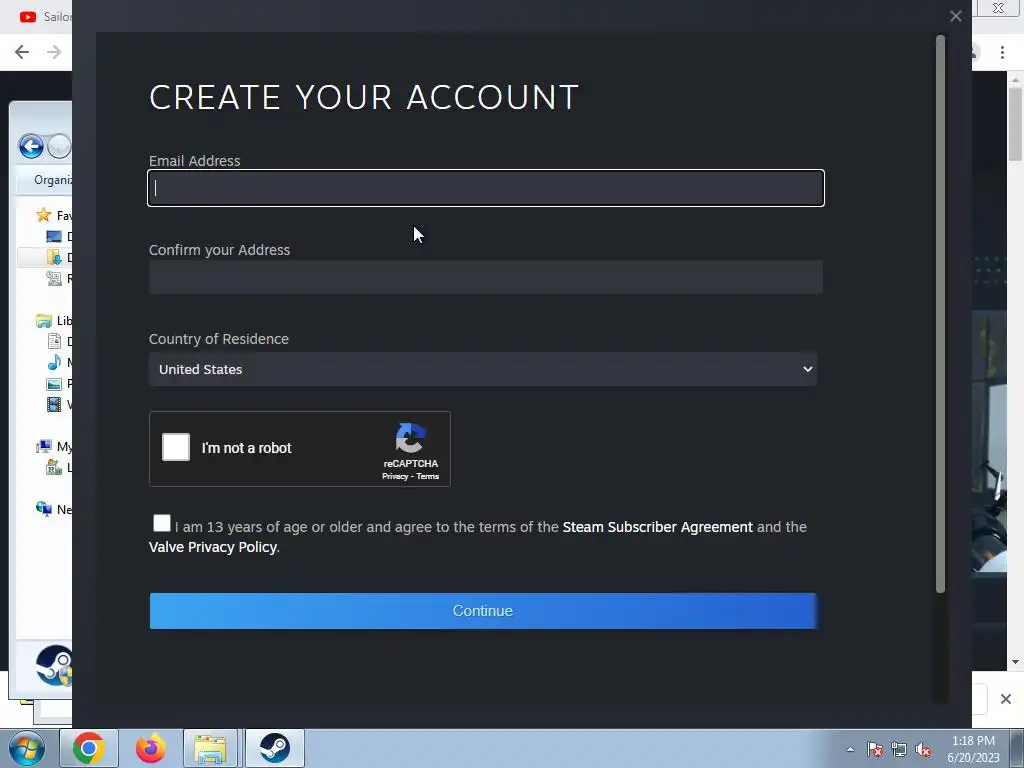Screen dimensions: 1024x768
Task: Tick the 13 years of age agreement checkbox
Action: pyautogui.click(x=161, y=523)
